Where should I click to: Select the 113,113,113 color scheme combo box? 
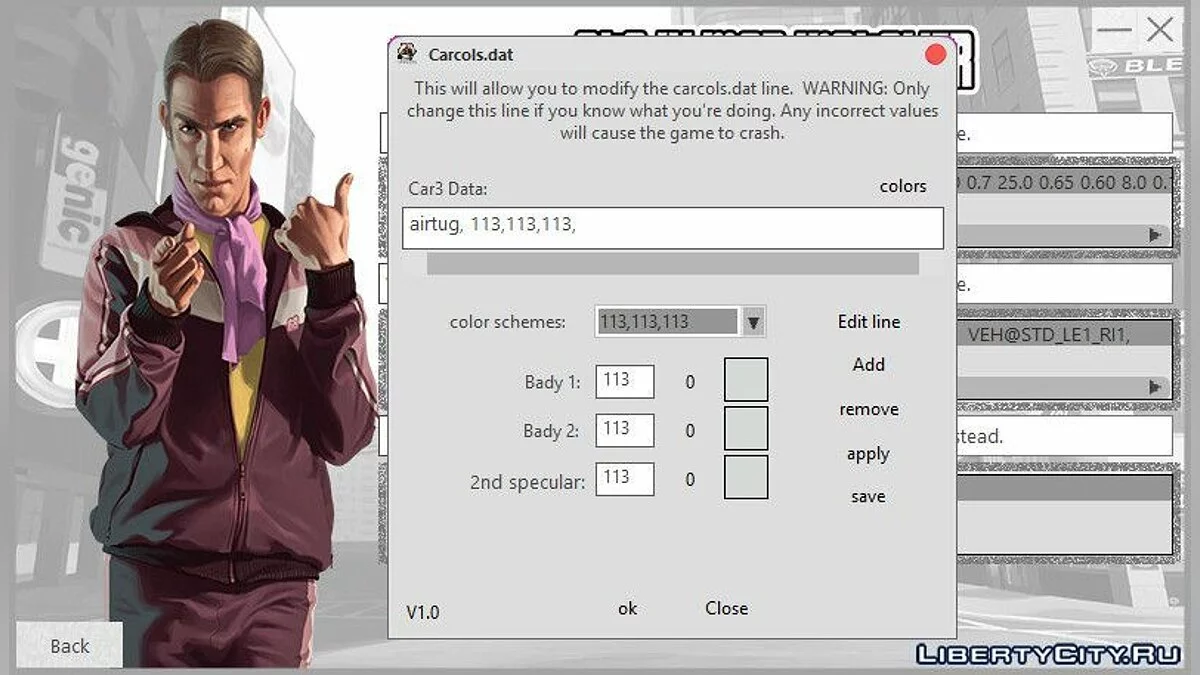coord(666,322)
